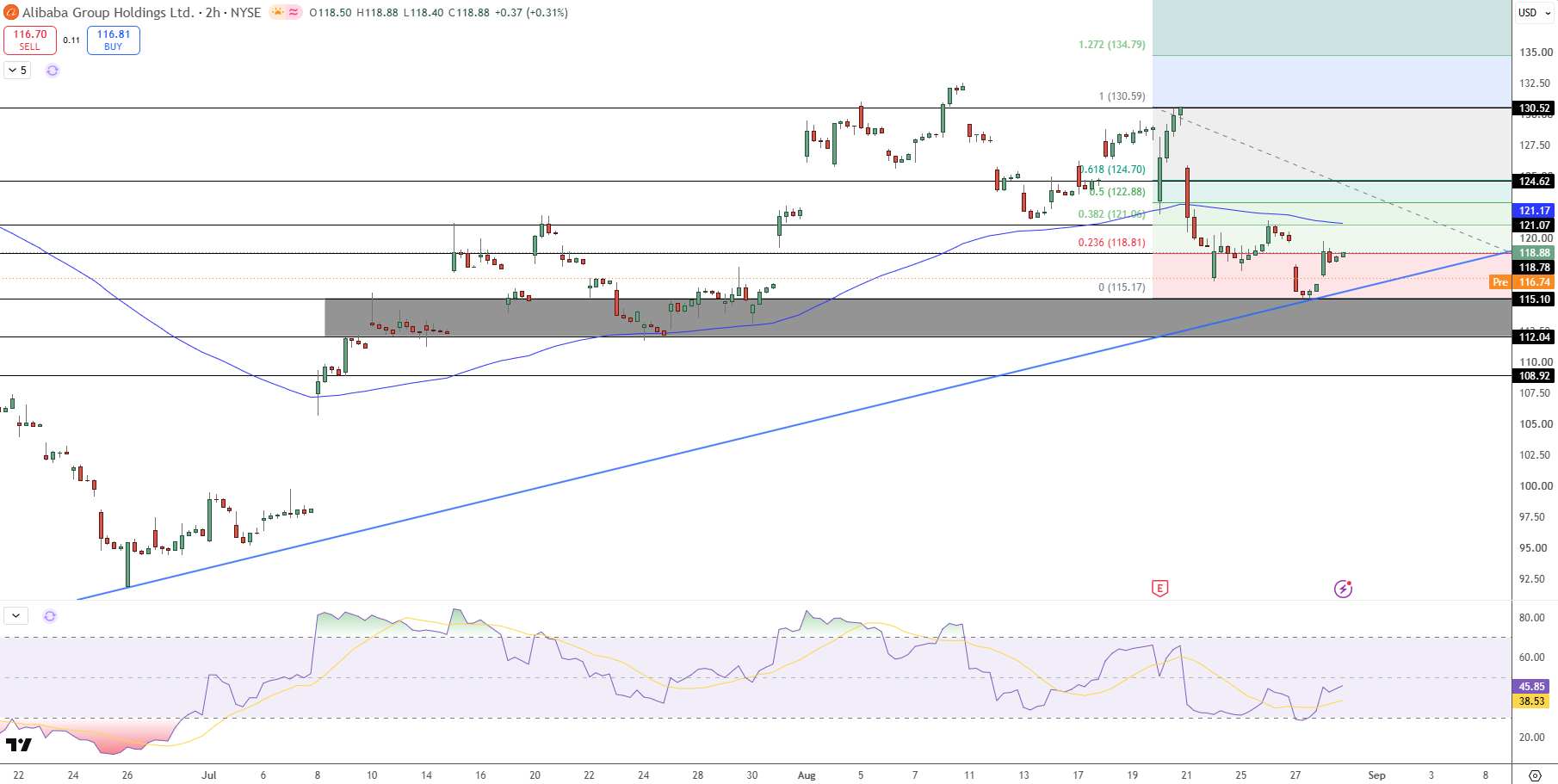Click the Alibaba logo icon

[10, 12]
